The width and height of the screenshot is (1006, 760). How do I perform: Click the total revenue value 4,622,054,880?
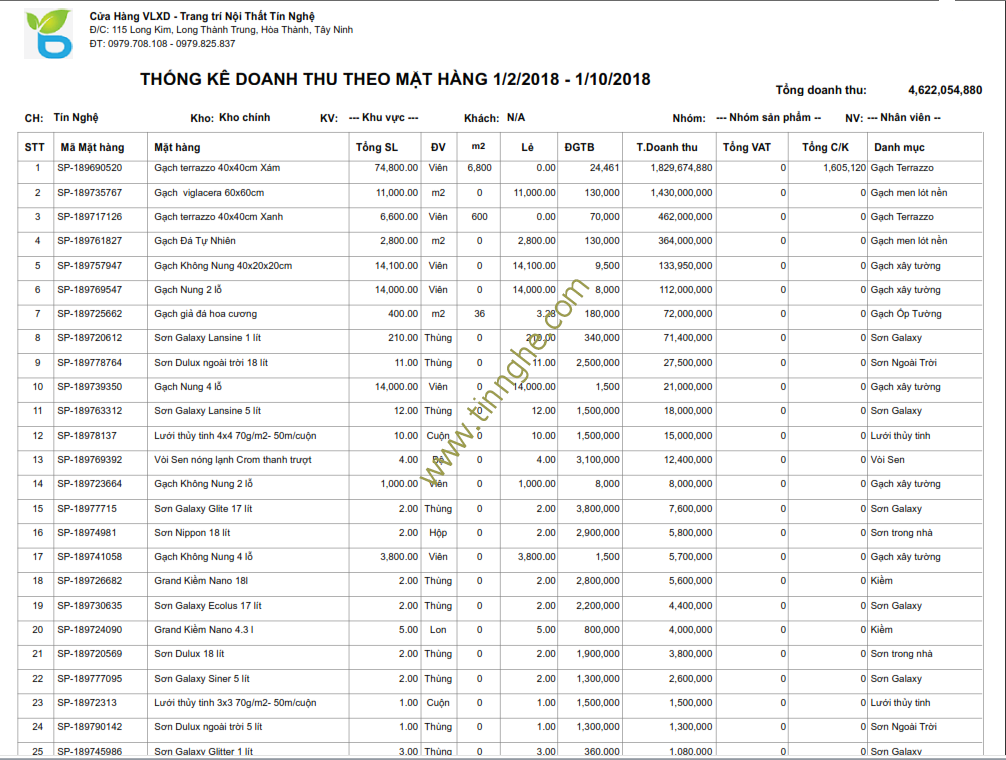945,90
